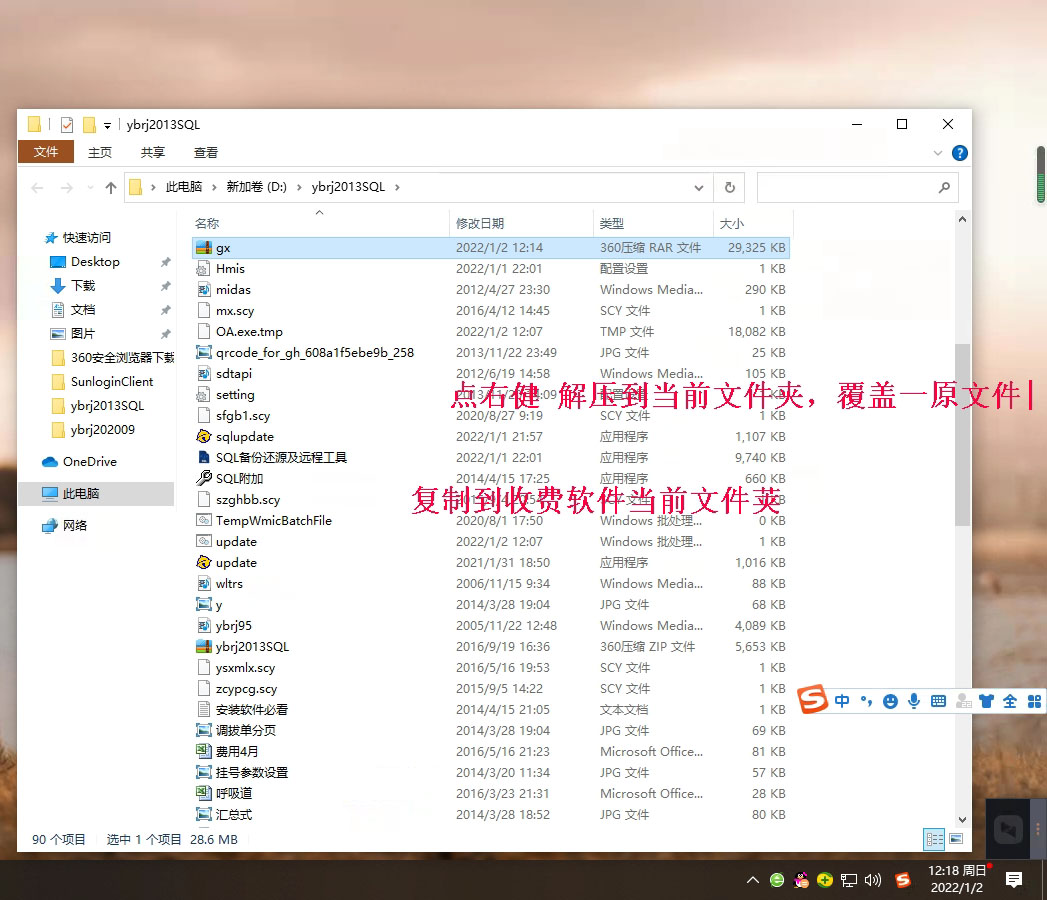Sort by the 修改日期 column header
Screen dimensions: 1047x900
click(480, 223)
